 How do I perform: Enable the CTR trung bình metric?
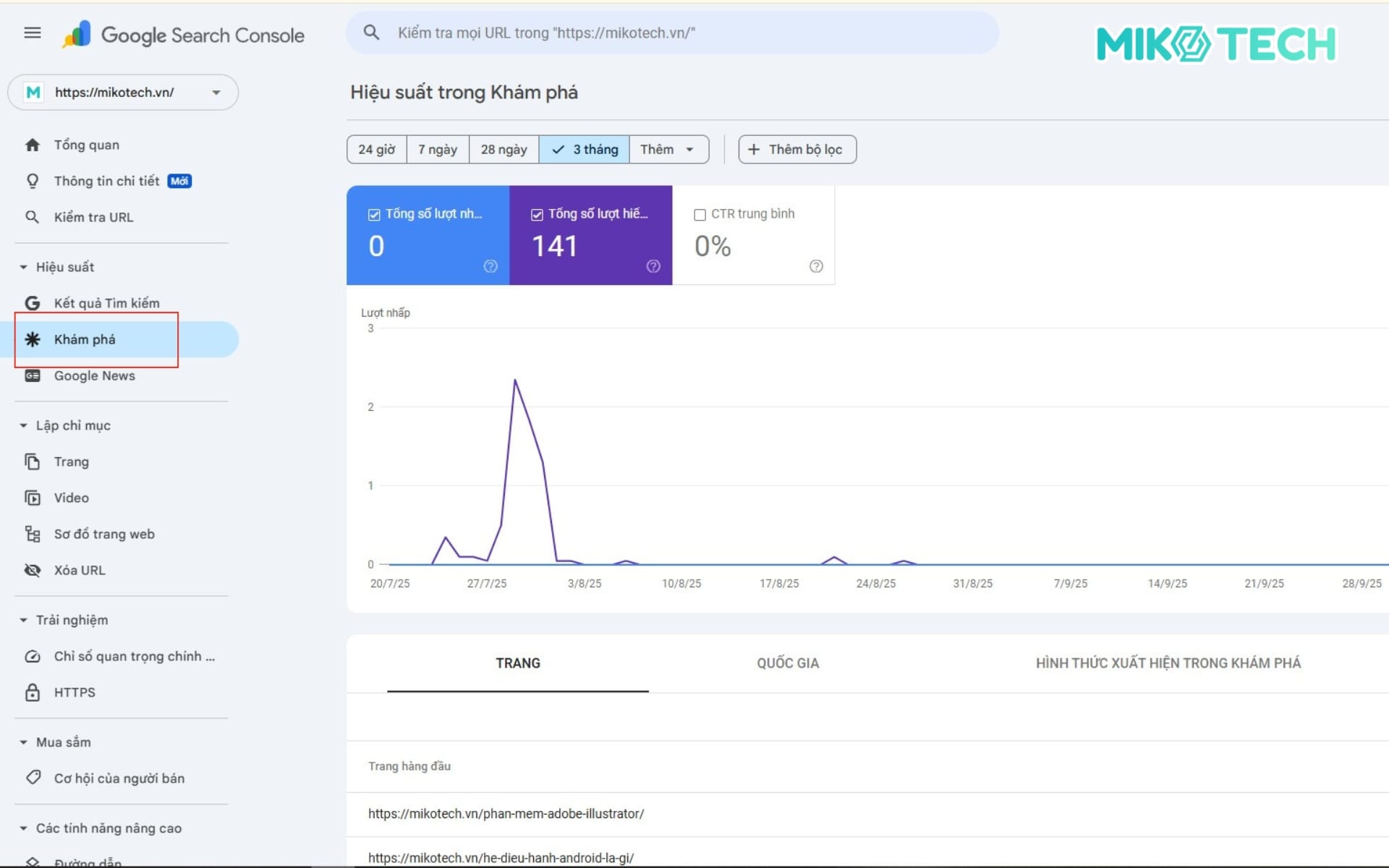(x=700, y=213)
